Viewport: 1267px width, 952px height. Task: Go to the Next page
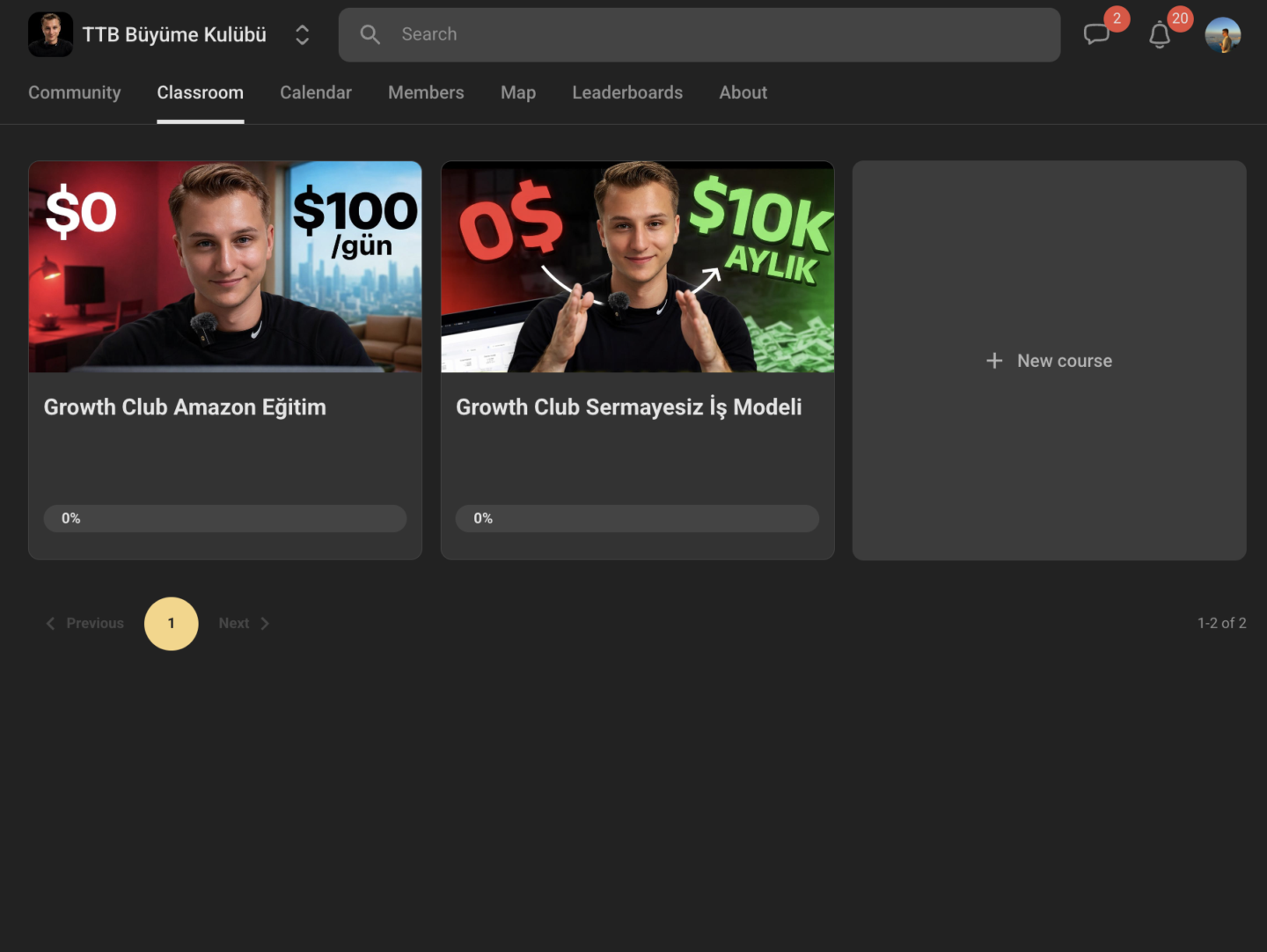pyautogui.click(x=244, y=623)
